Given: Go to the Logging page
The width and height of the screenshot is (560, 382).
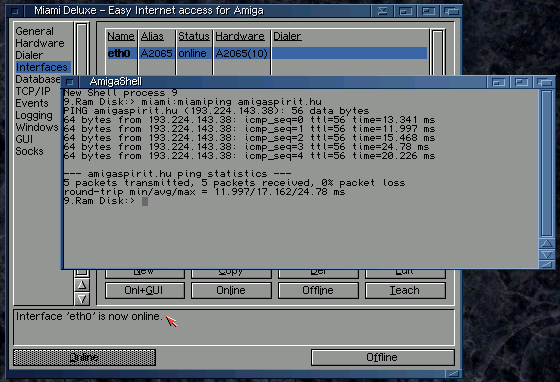Looking at the screenshot, I should pyautogui.click(x=34, y=115).
